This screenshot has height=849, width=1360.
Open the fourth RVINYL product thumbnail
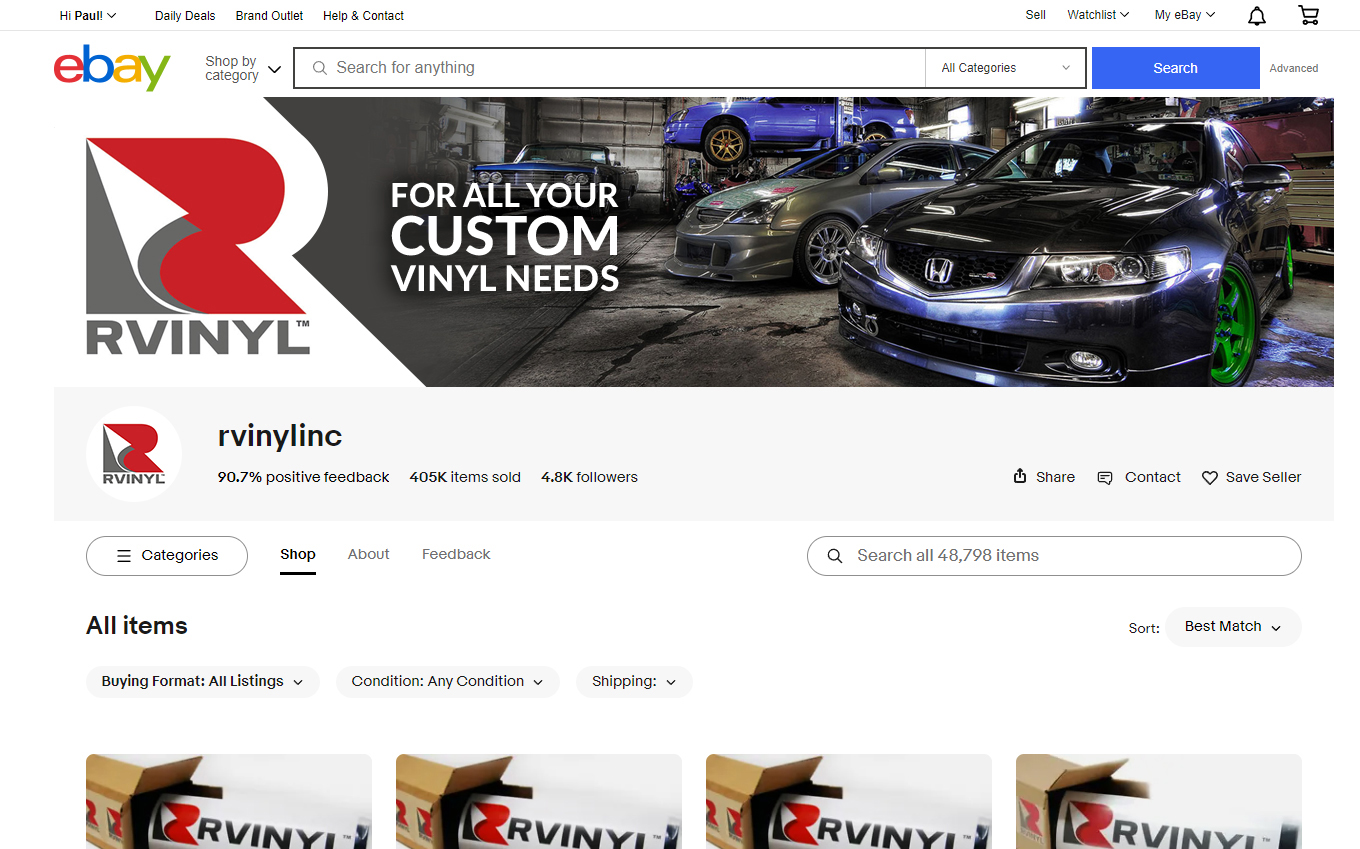click(1159, 801)
